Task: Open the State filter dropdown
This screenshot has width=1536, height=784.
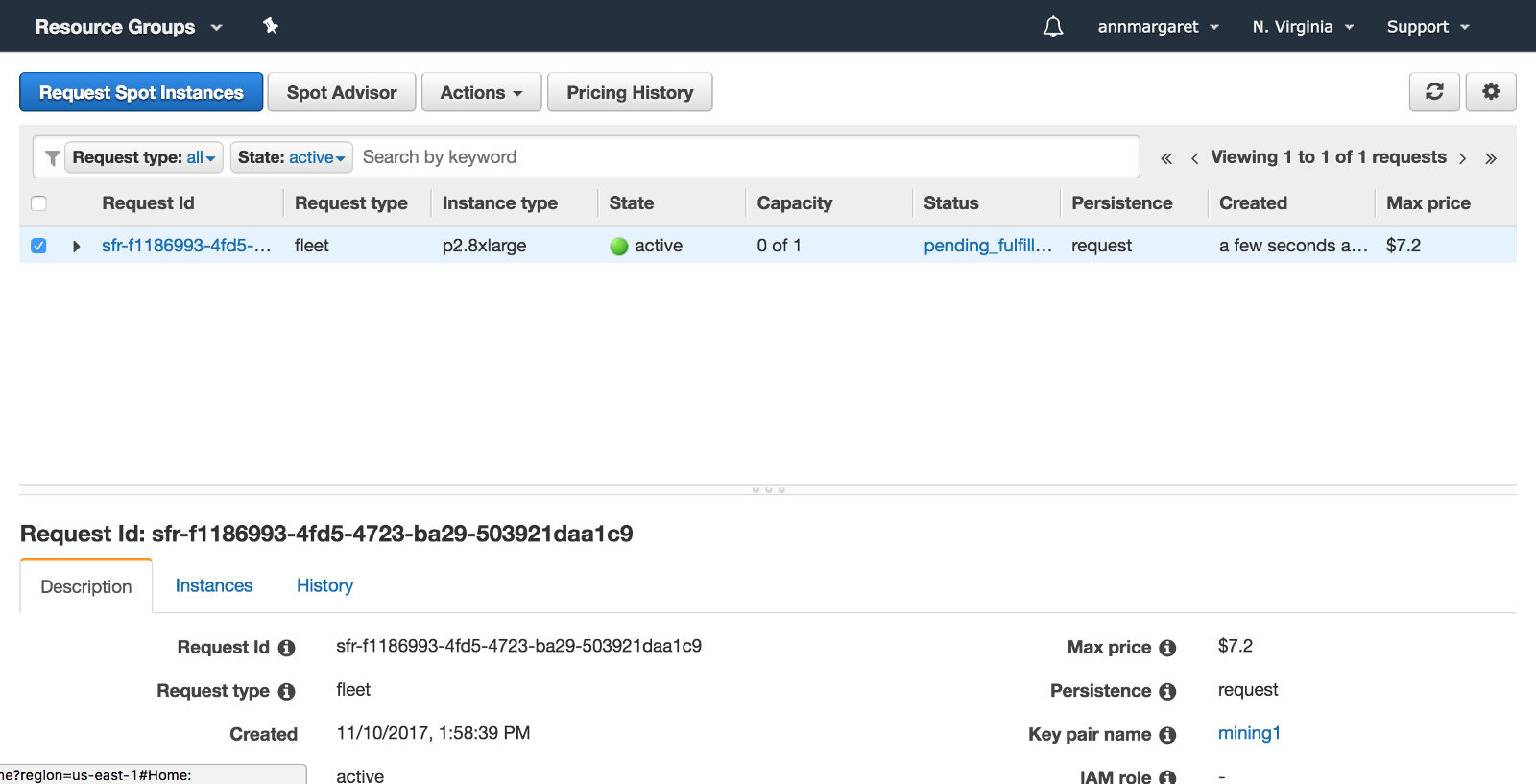Action: 291,157
